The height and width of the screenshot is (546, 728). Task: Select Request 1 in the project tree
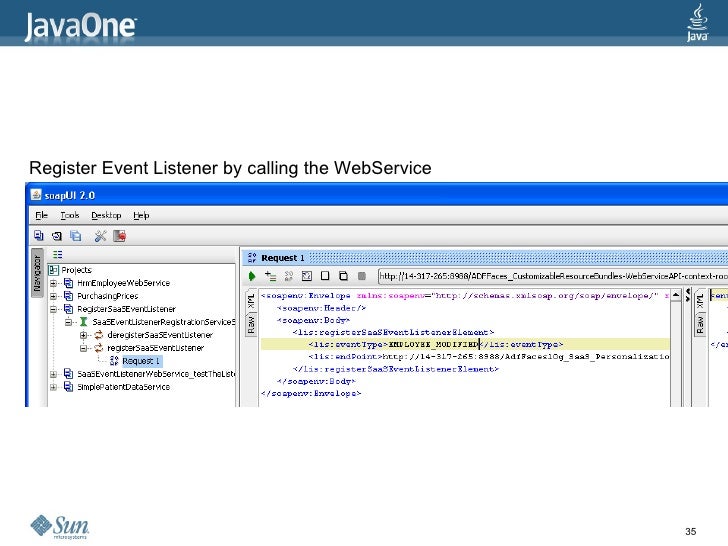click(x=141, y=360)
